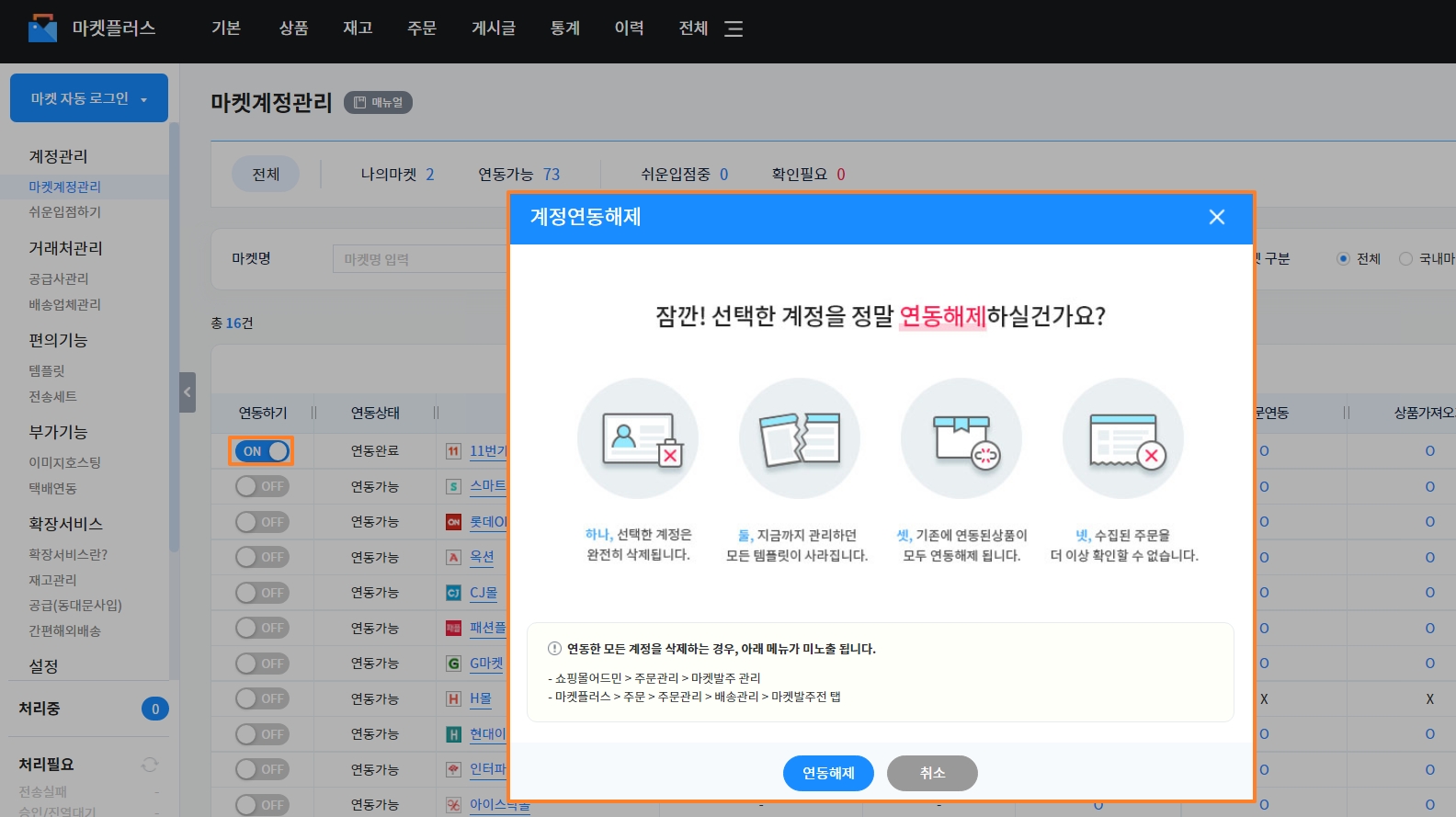The width and height of the screenshot is (1456, 817).
Task: Open the 매뉴얼 button beside page title
Action: [x=378, y=103]
